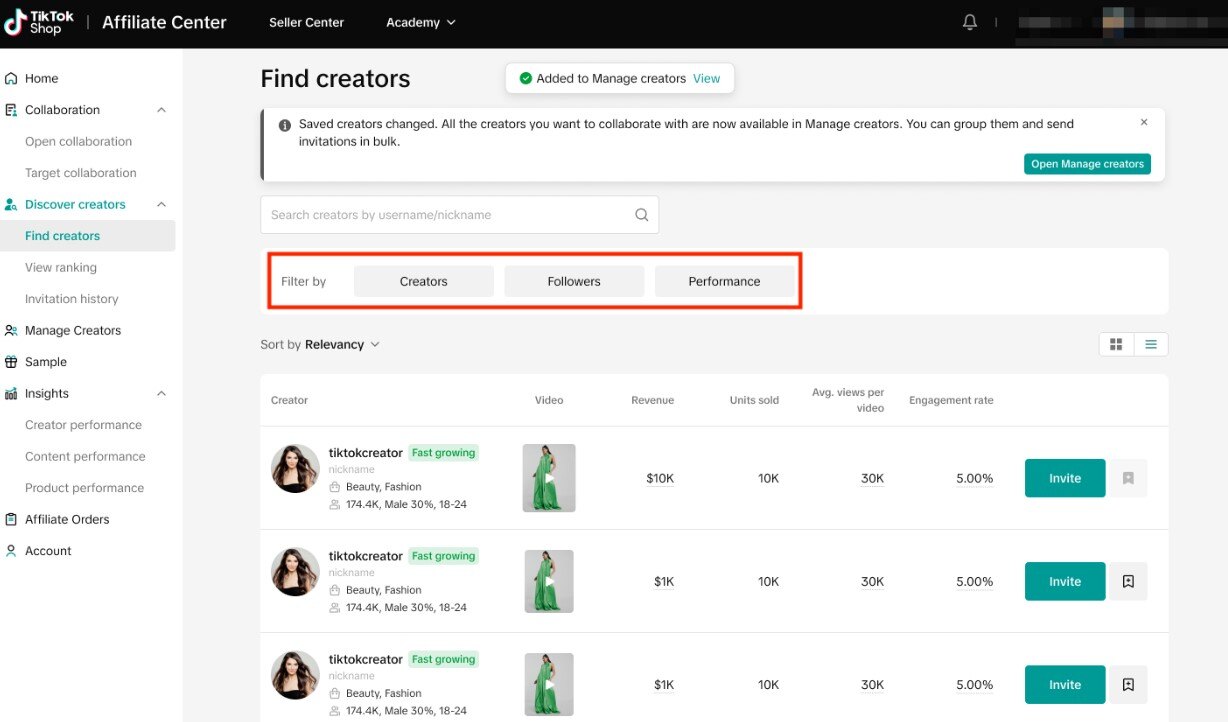Click the search magnifier icon

[x=642, y=215]
